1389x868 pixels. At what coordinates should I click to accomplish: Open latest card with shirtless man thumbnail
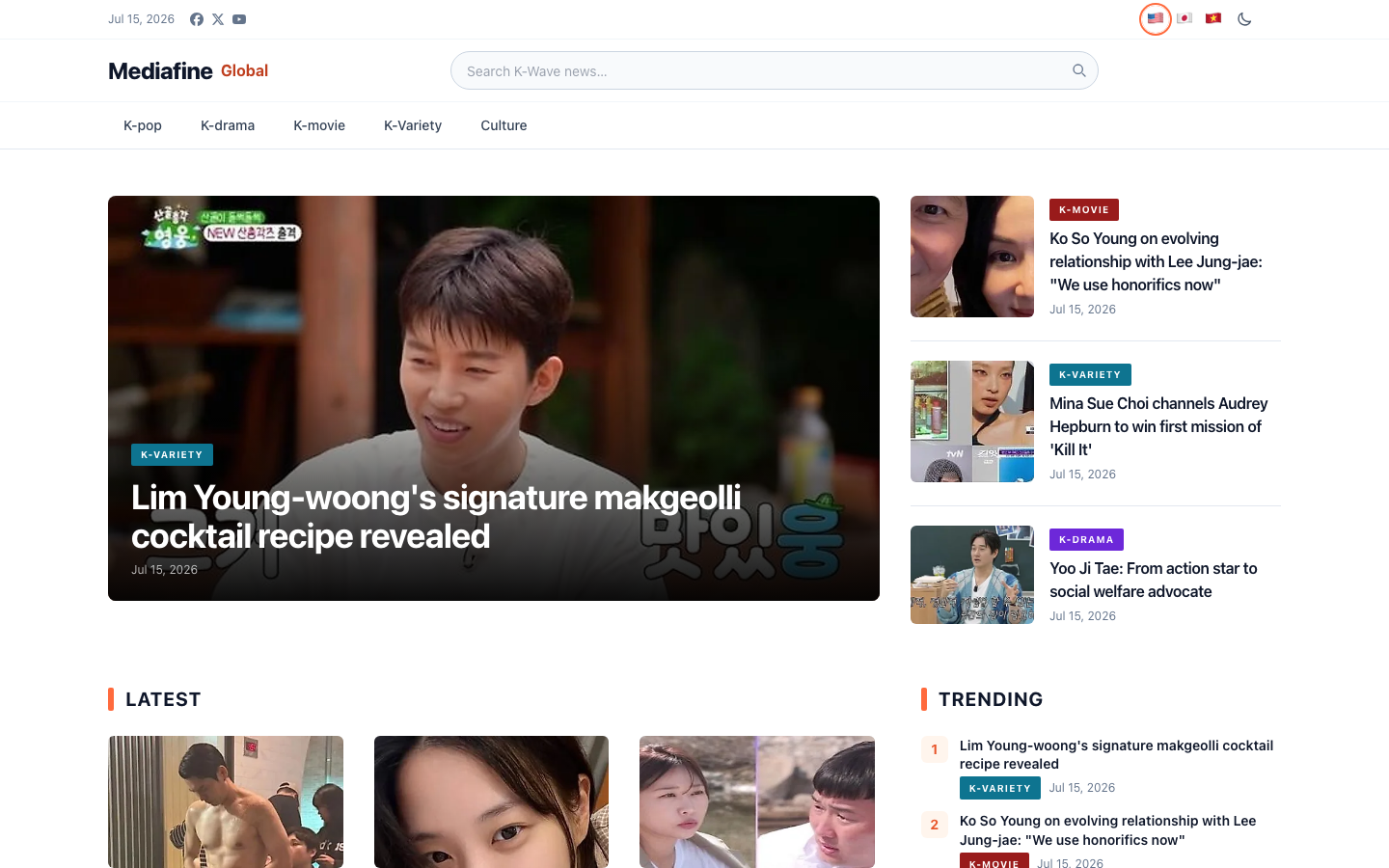pyautogui.click(x=226, y=801)
